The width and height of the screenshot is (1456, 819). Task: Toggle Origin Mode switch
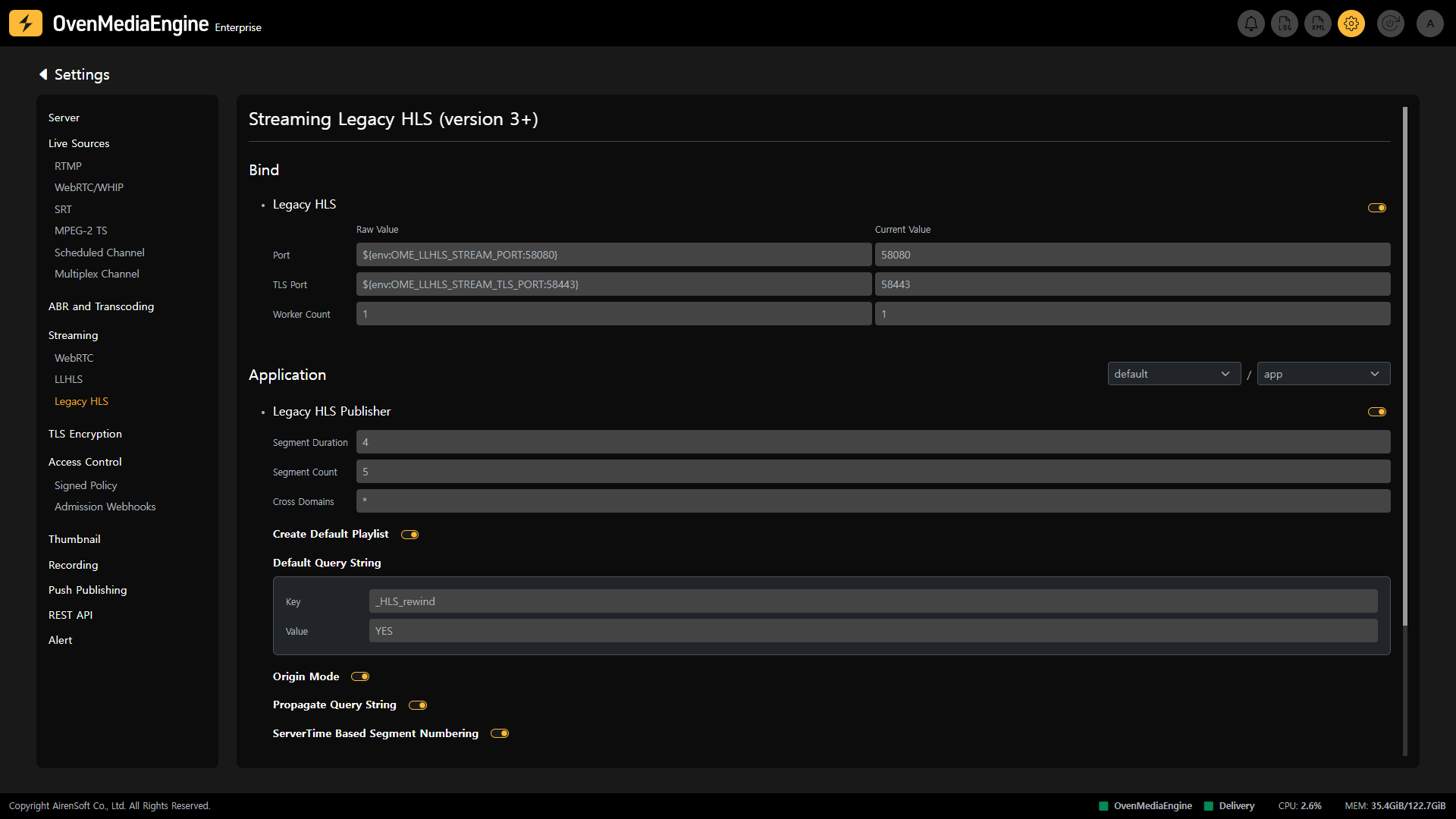(360, 676)
